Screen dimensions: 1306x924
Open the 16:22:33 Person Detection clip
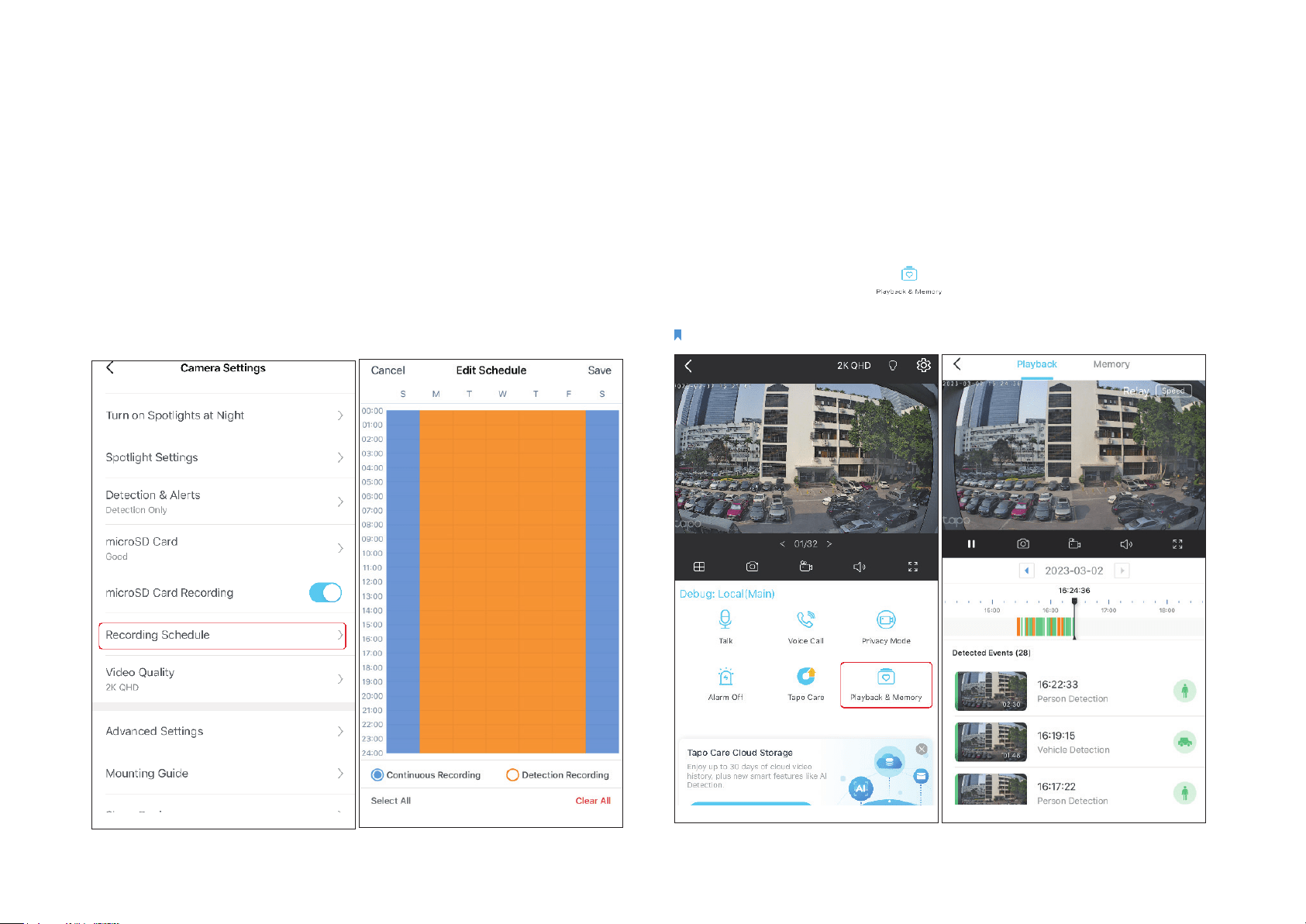pyautogui.click(x=1073, y=691)
